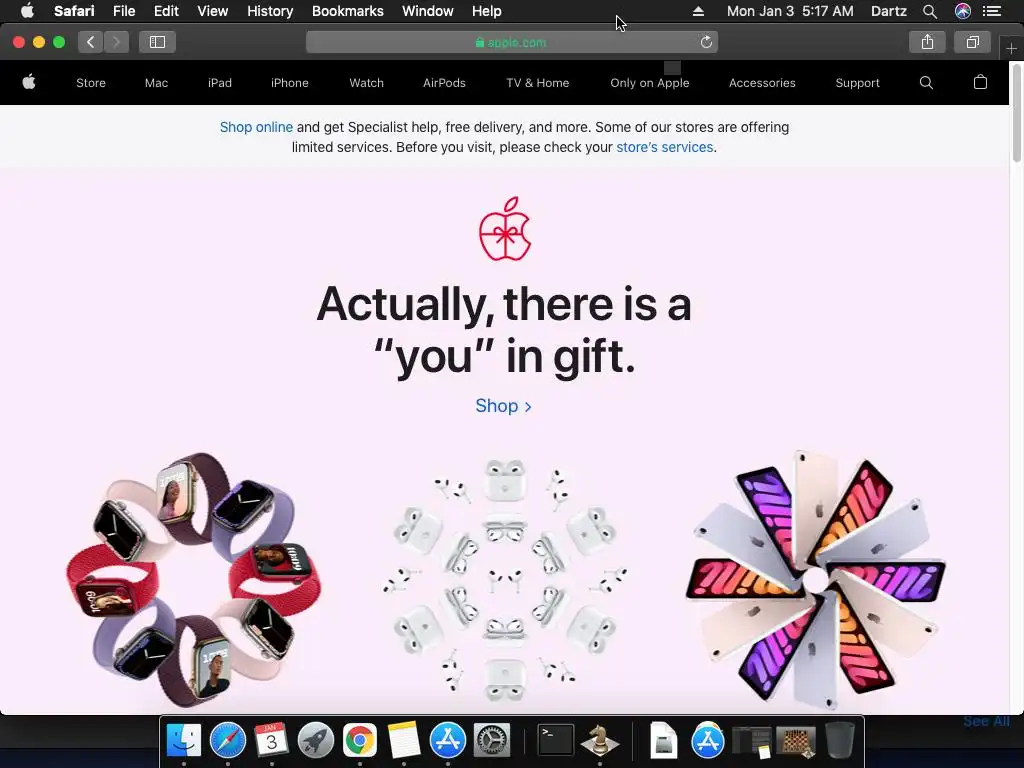Click the eject icon in menu bar
Screen dimensions: 1024x768
point(698,11)
